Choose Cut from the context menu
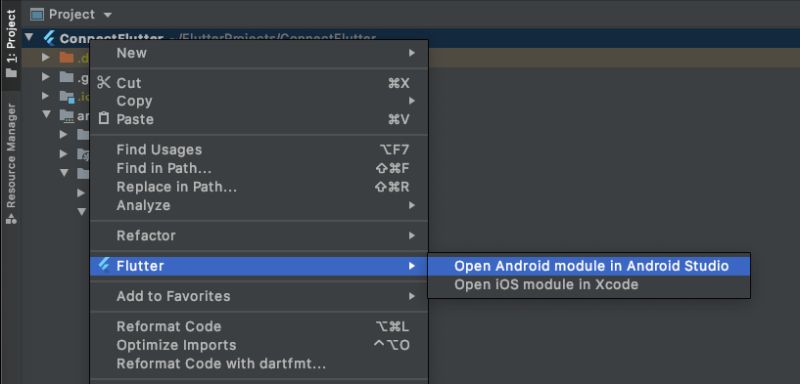This screenshot has width=800, height=384. [x=259, y=83]
